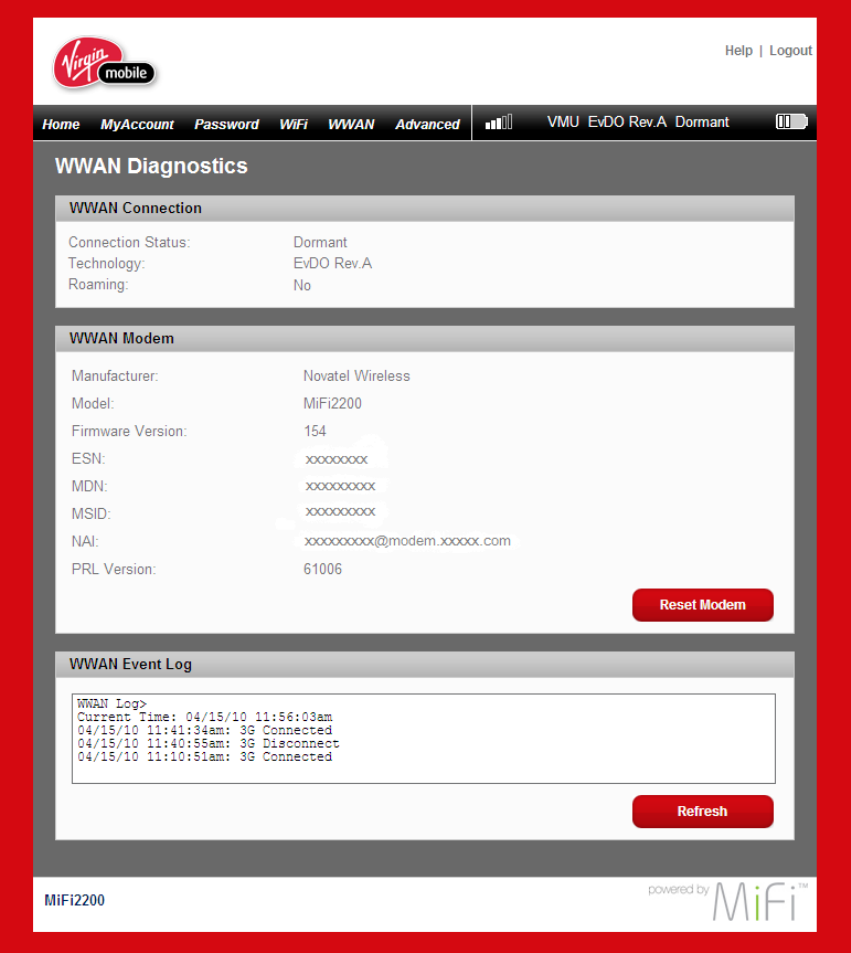Click the WWAN Event Log section header
Screen dimensions: 851x953
[425, 664]
